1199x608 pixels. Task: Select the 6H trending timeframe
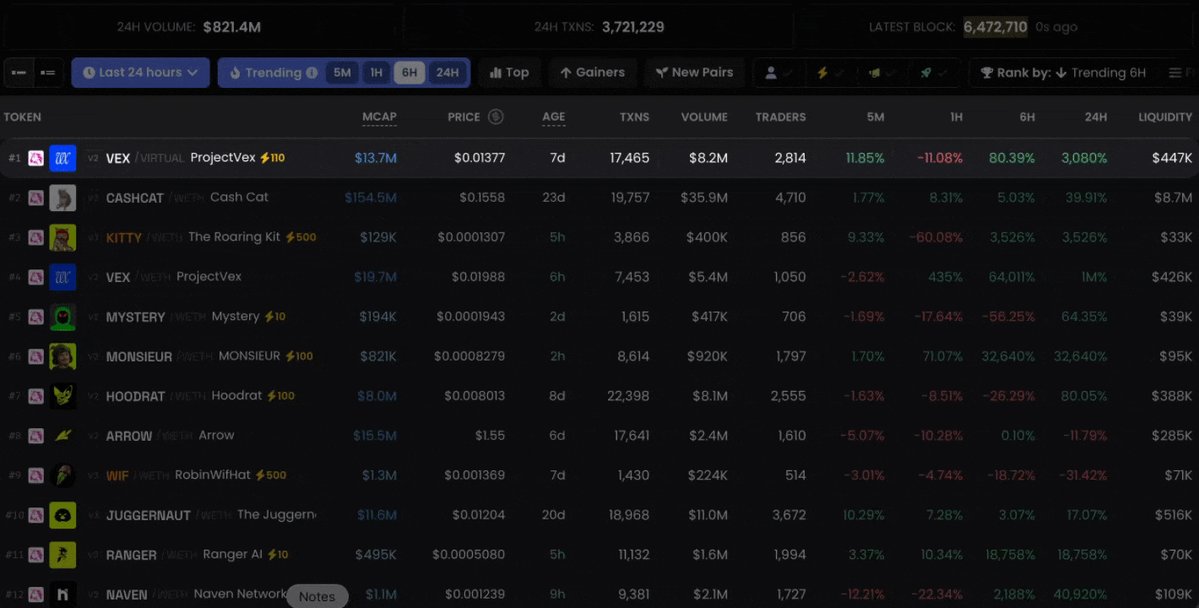click(x=410, y=73)
